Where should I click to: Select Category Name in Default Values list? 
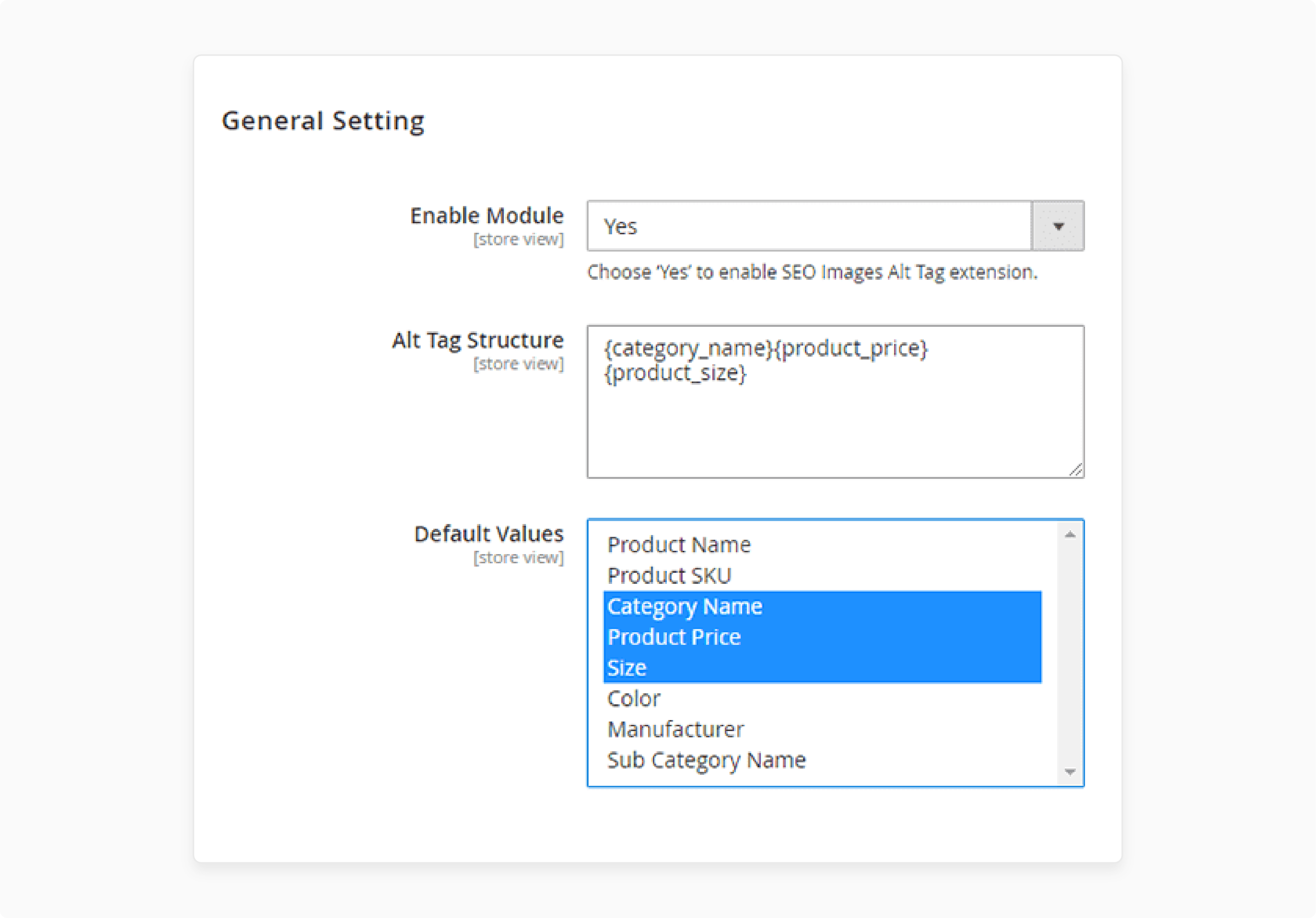pyautogui.click(x=822, y=606)
